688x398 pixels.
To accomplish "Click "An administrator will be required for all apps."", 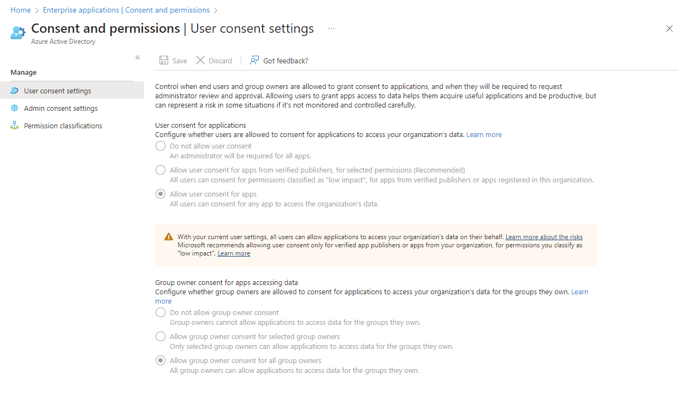I will pos(240,156).
